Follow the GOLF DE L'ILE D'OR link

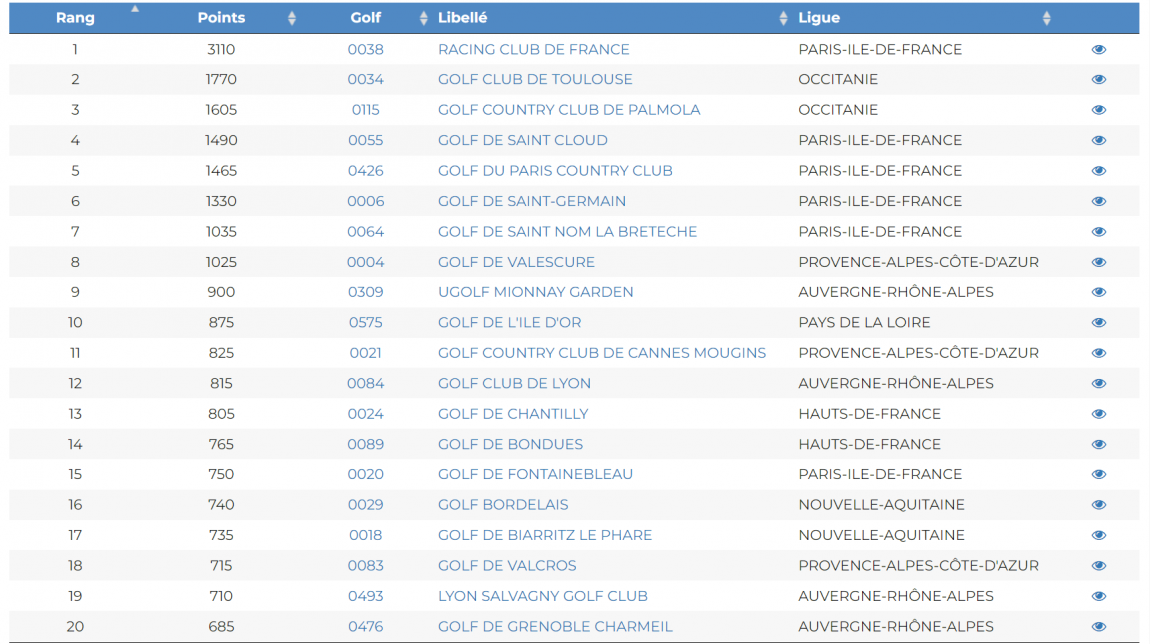509,323
